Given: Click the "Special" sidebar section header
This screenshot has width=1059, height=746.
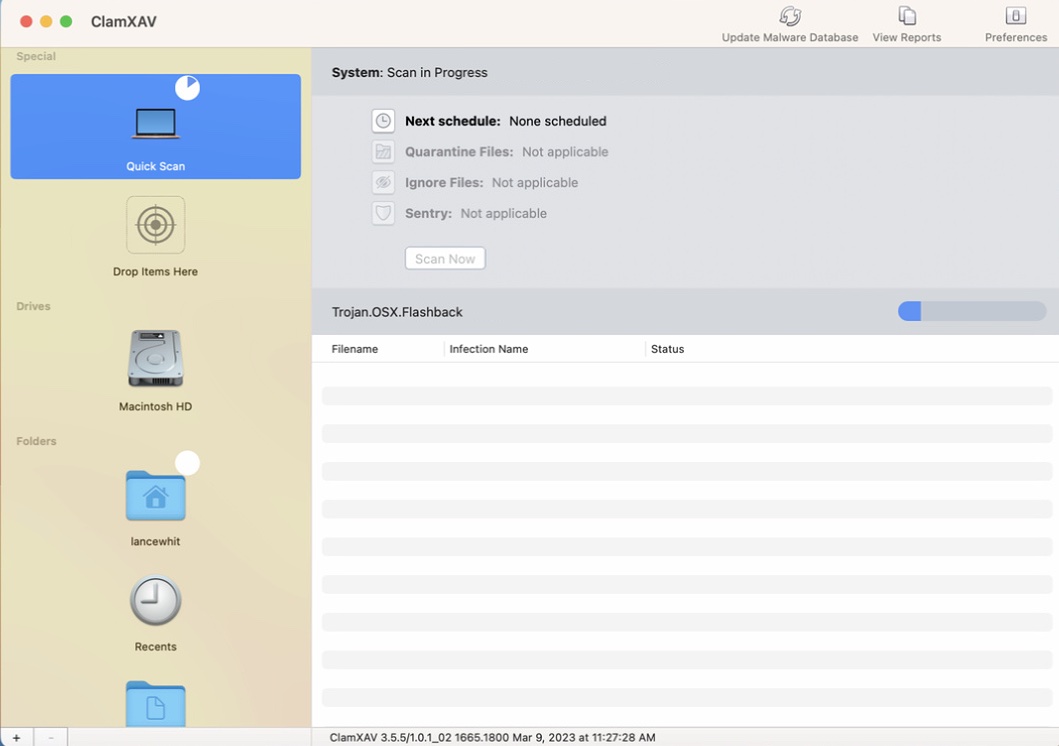Looking at the screenshot, I should coord(36,56).
